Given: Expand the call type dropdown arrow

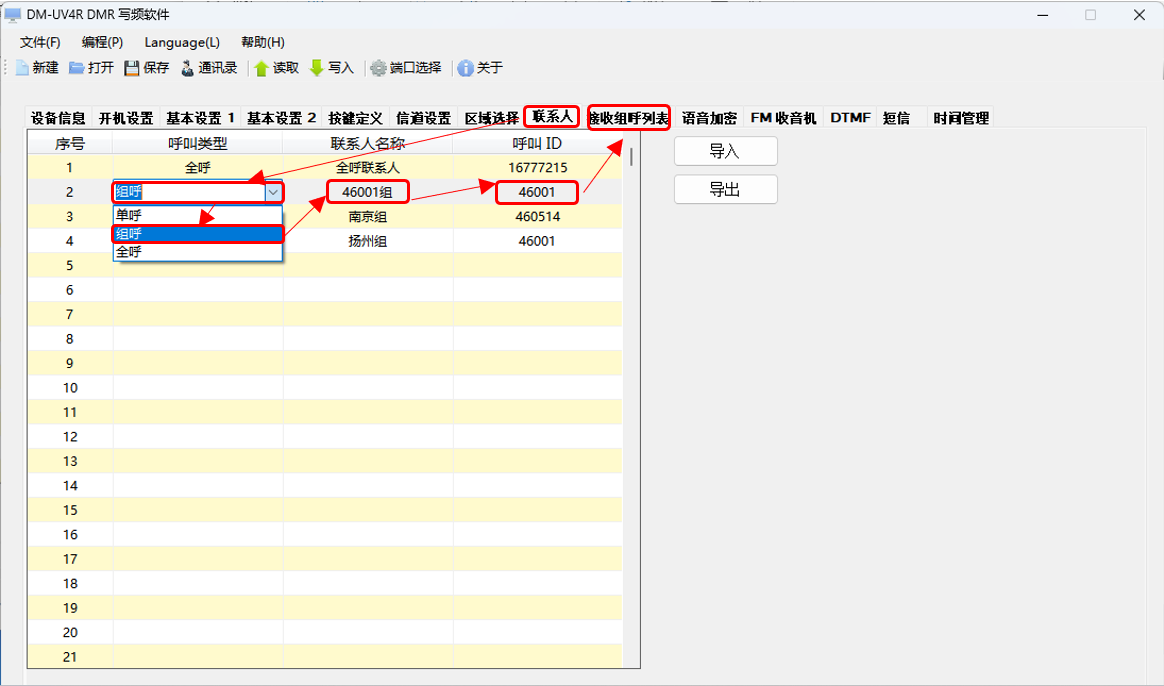Looking at the screenshot, I should pos(273,192).
